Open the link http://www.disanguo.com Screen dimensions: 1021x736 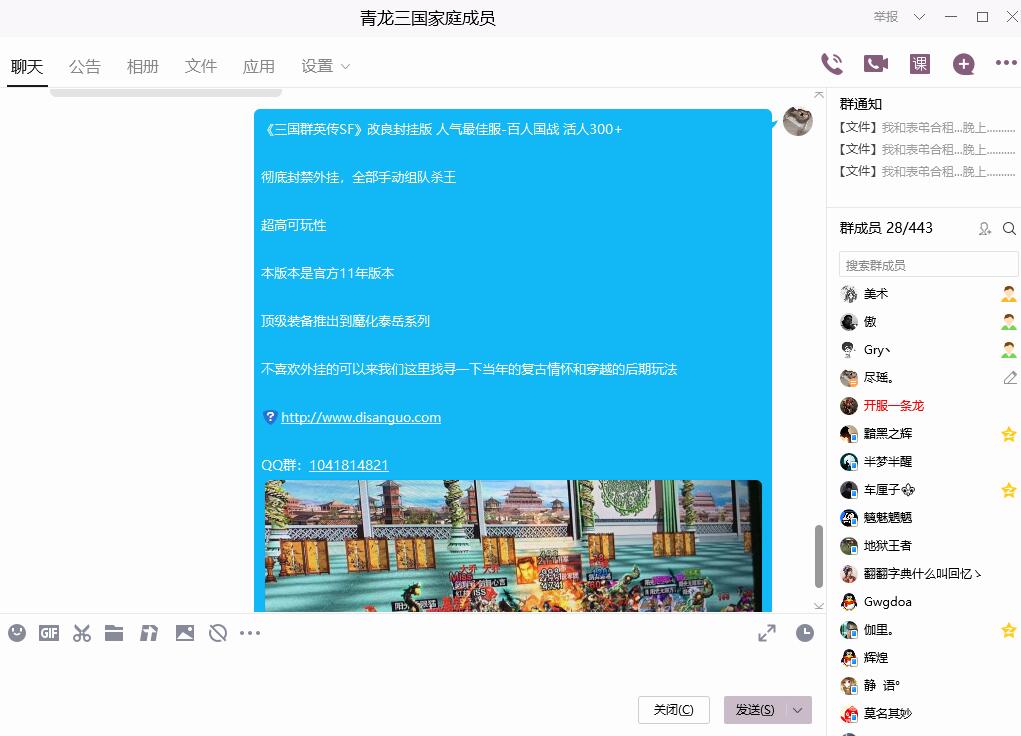tap(361, 417)
